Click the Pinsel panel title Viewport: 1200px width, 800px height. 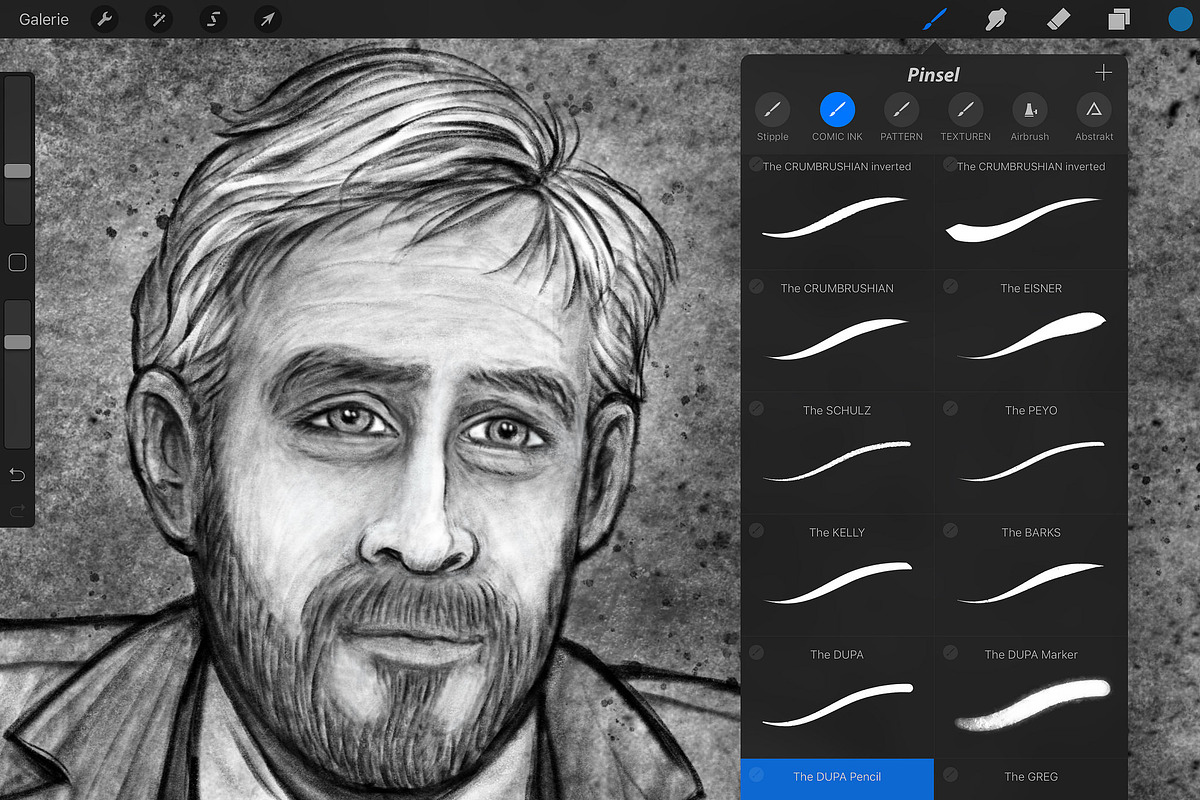[933, 75]
